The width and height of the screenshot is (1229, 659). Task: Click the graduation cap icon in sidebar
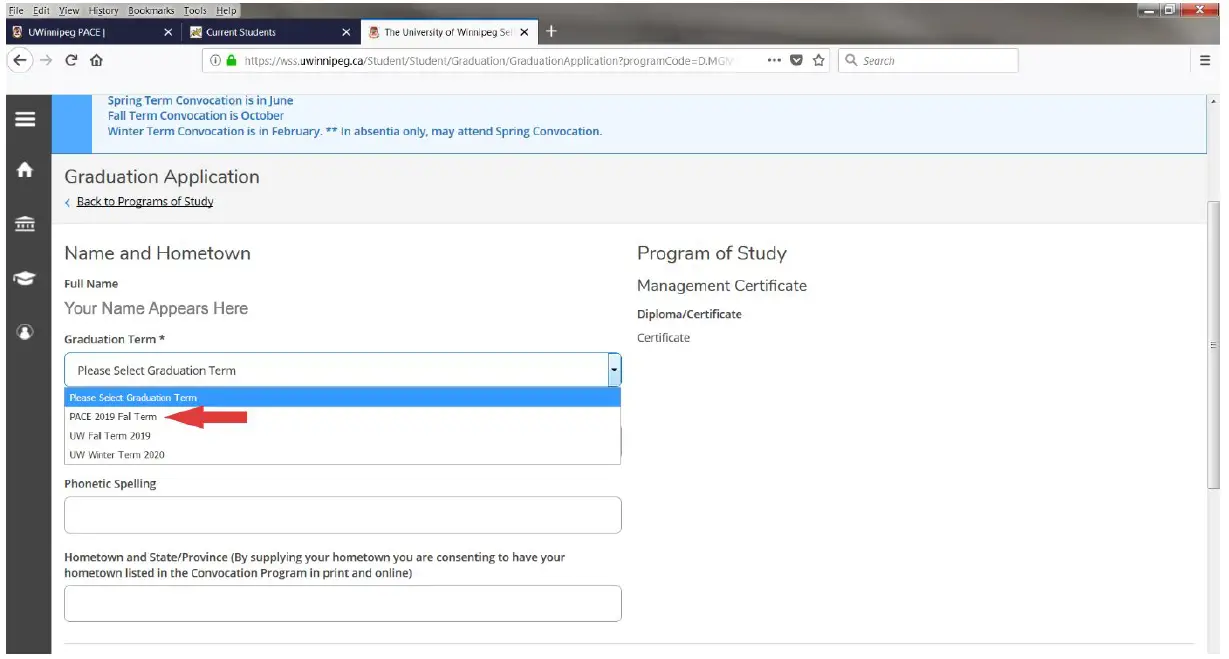(25, 276)
